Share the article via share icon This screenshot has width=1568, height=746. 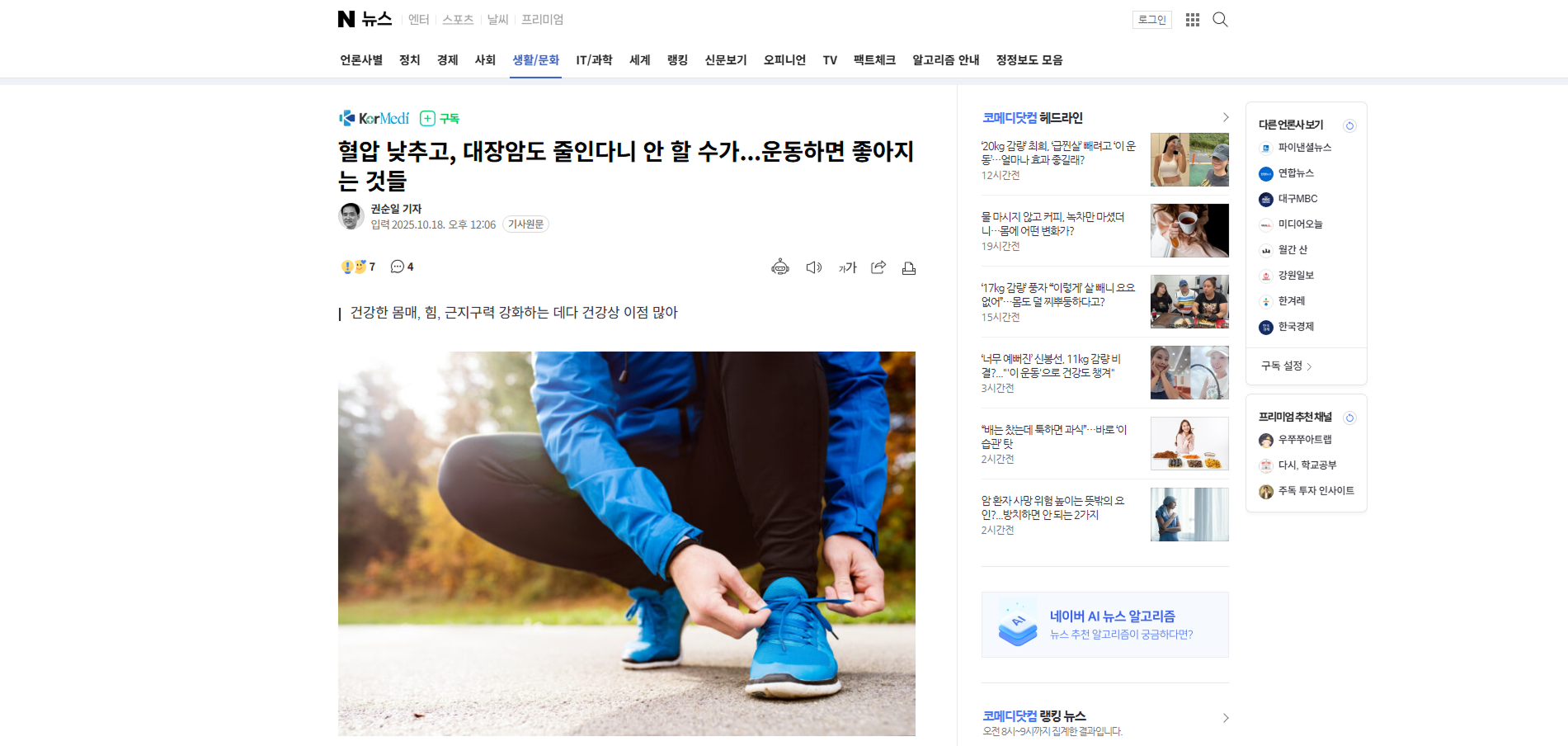click(878, 267)
